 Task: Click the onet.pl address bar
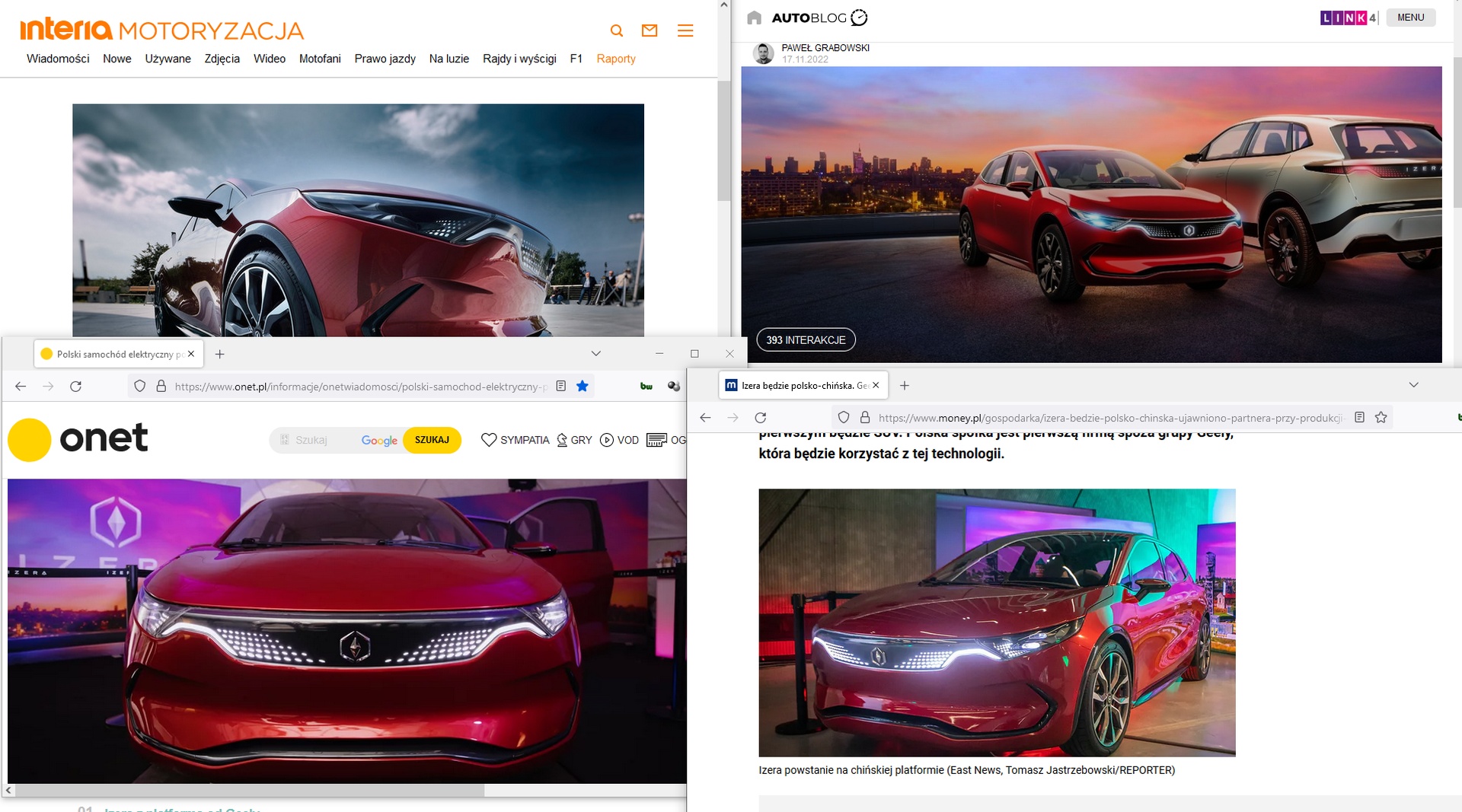(361, 387)
